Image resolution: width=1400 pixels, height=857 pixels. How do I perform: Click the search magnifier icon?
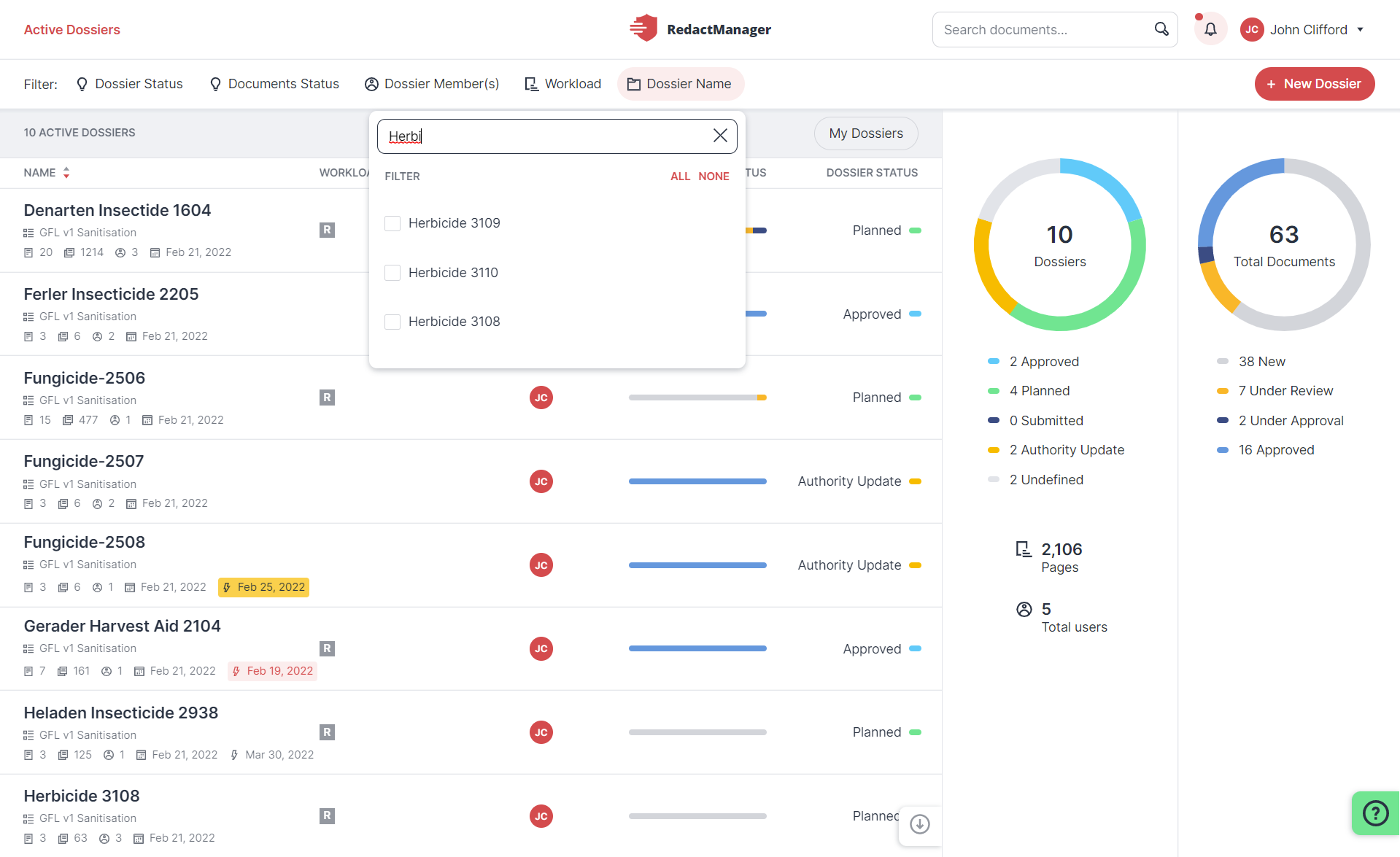[x=1161, y=29]
